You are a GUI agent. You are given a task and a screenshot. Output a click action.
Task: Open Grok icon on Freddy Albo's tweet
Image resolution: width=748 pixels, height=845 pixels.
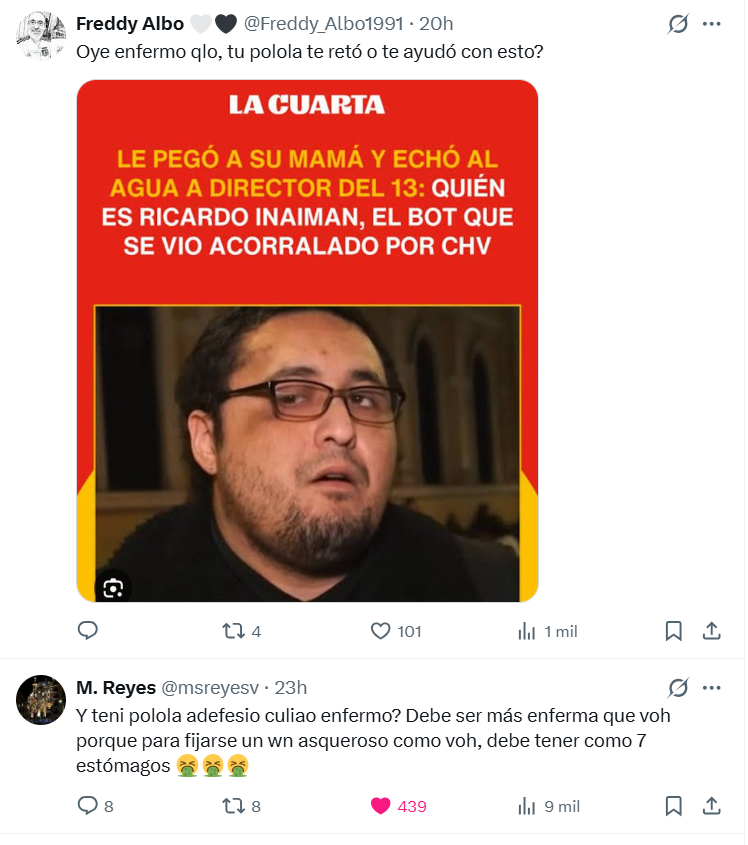[678, 24]
